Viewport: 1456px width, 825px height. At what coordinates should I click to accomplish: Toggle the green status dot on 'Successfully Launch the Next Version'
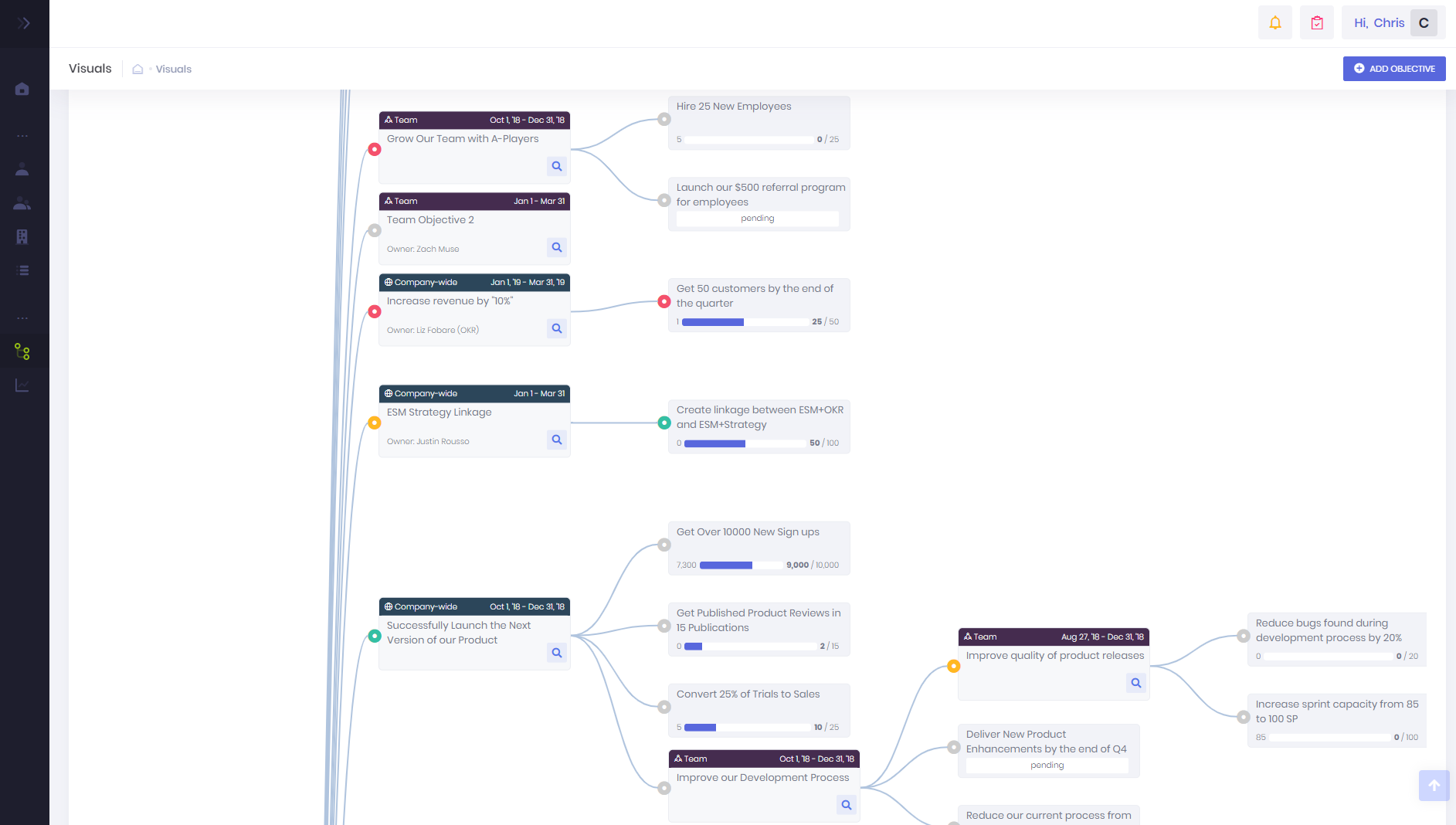(x=375, y=637)
